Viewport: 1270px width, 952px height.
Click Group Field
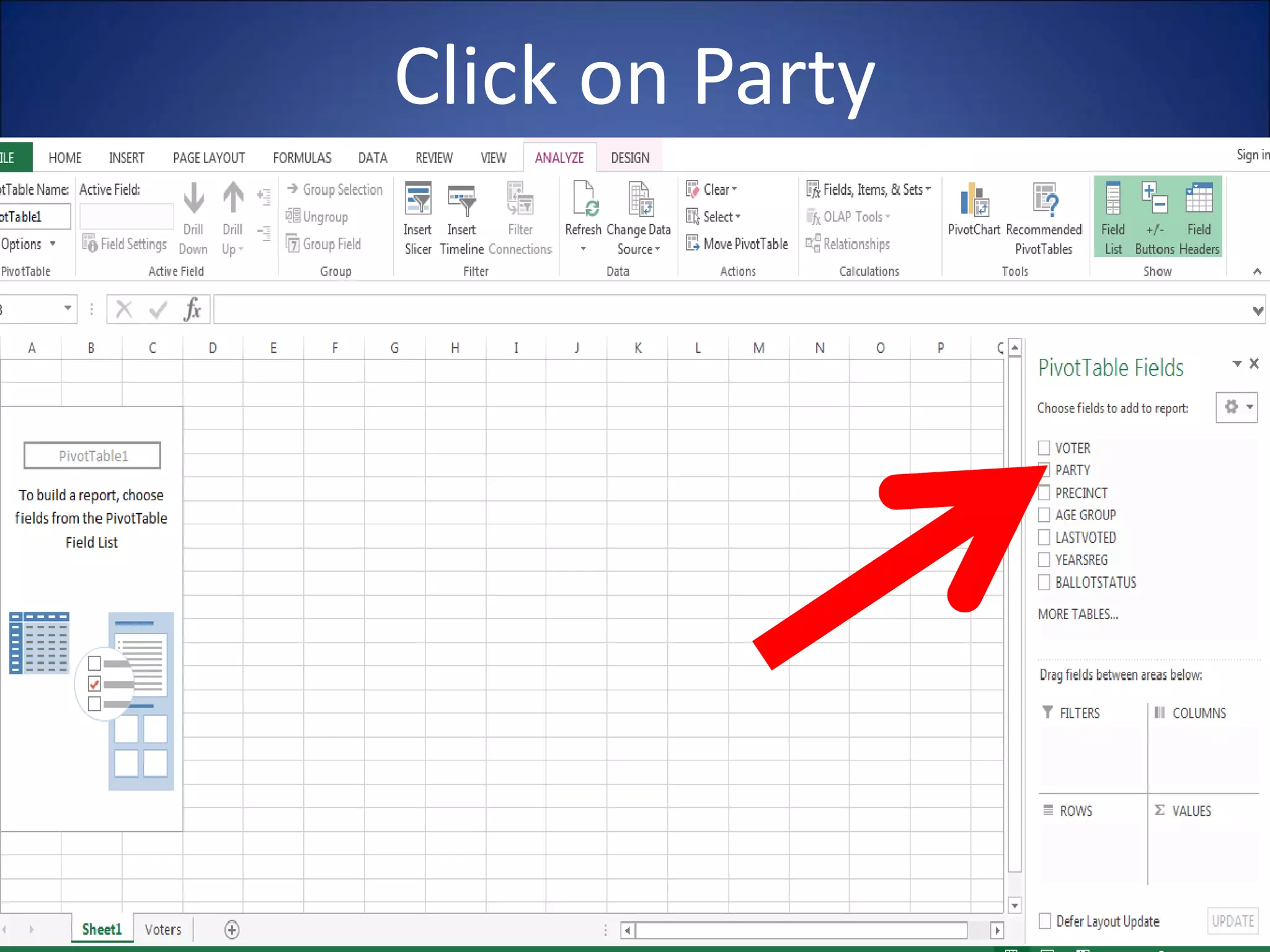coord(324,244)
